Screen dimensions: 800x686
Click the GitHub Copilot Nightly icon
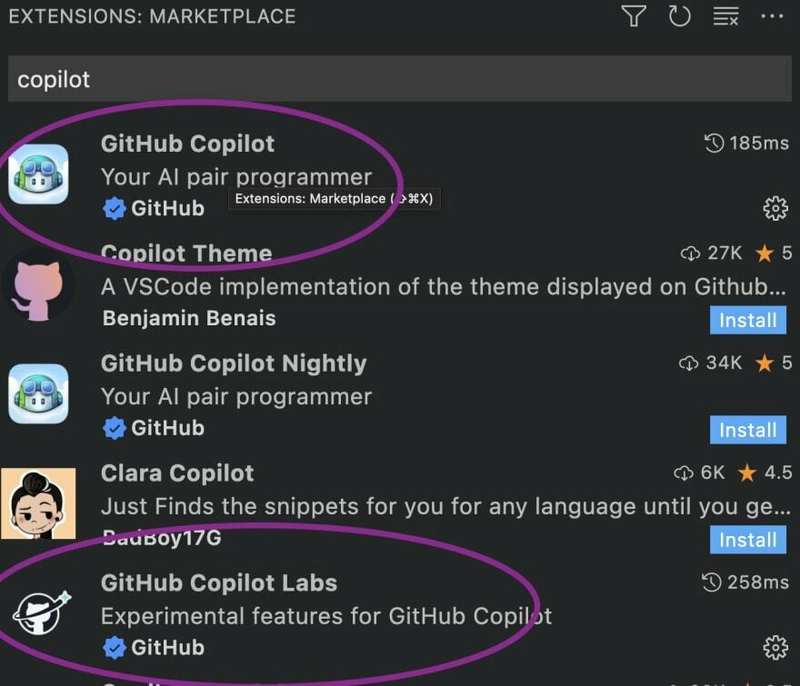coord(39,394)
